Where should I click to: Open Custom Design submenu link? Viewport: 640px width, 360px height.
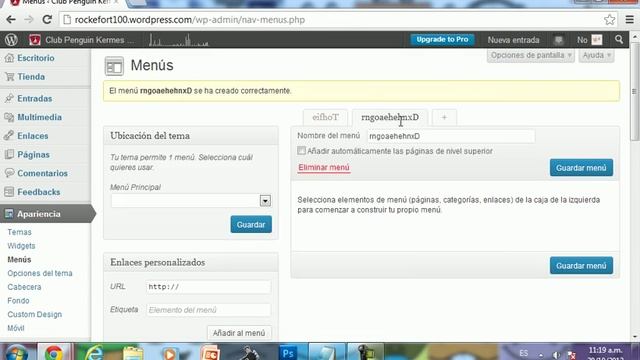pos(35,314)
